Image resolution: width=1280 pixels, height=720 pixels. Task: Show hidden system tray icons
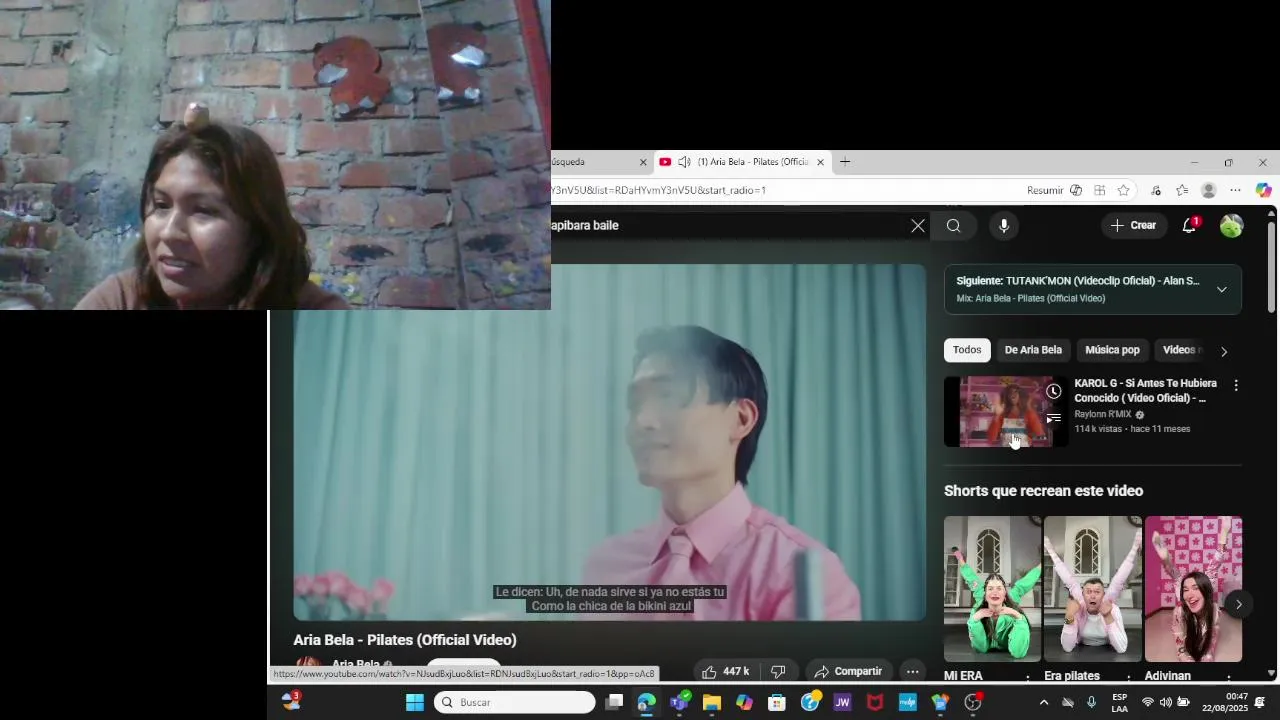click(1044, 703)
